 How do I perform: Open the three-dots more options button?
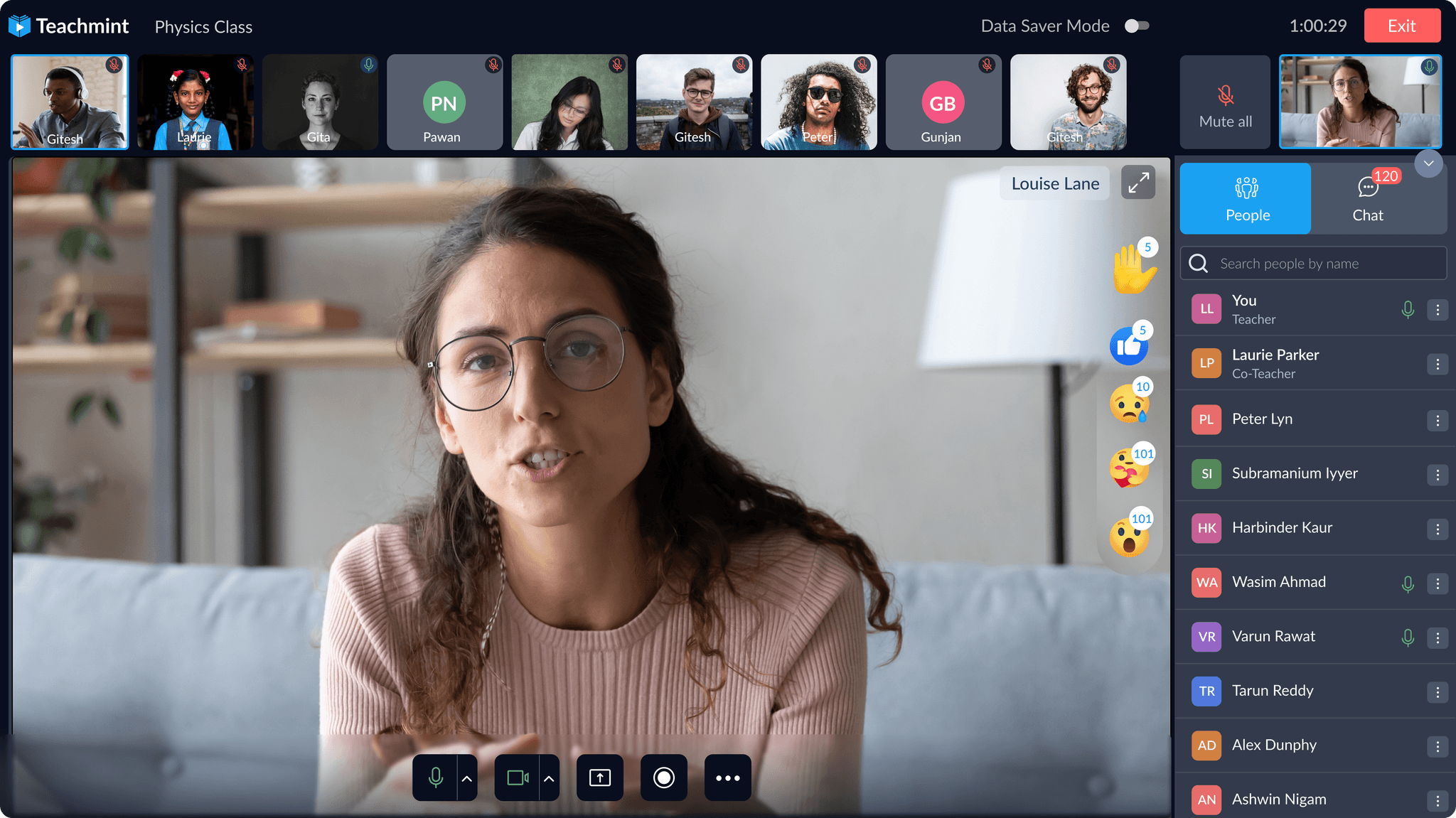(727, 777)
